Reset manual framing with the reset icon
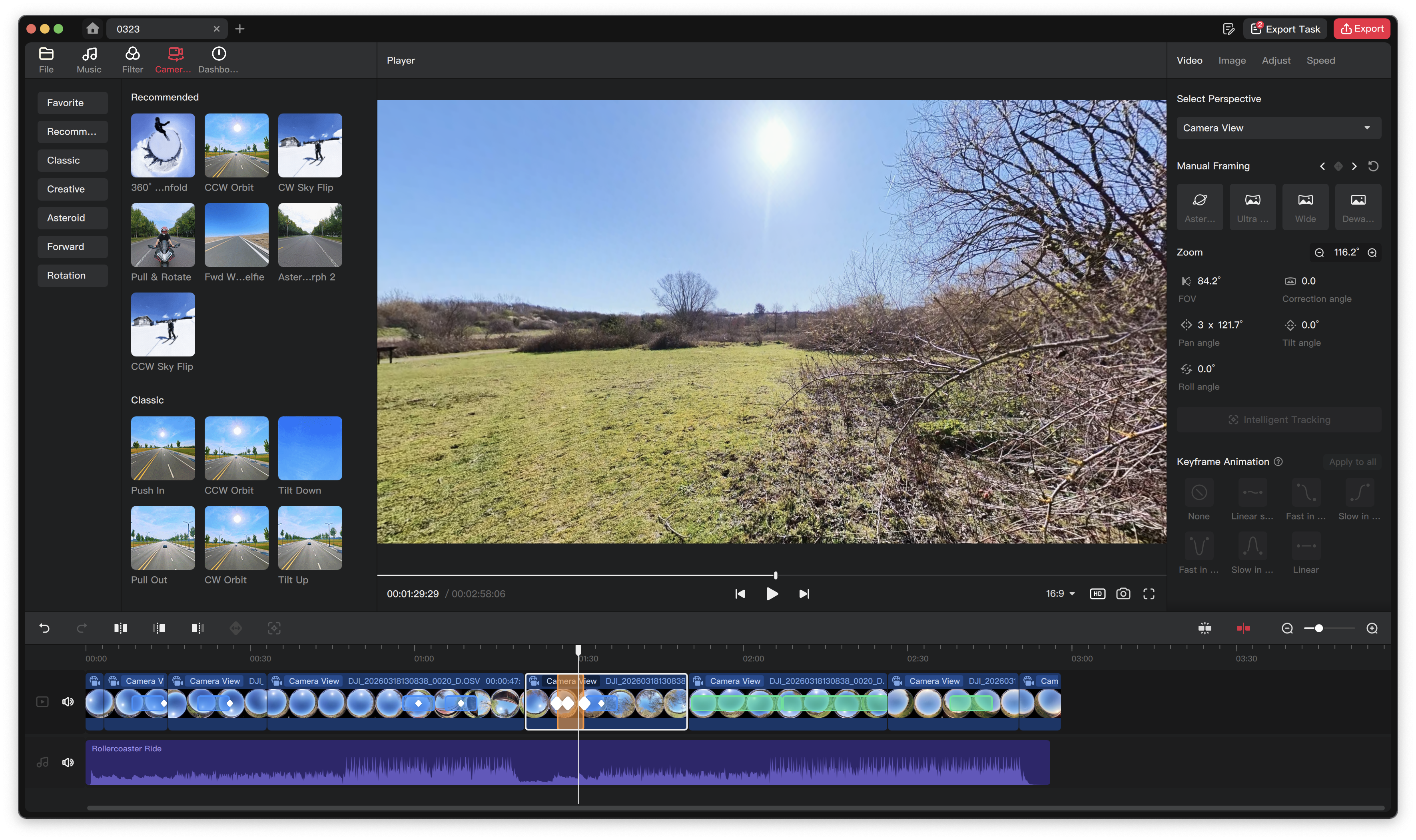The image size is (1416, 840). 1373,166
